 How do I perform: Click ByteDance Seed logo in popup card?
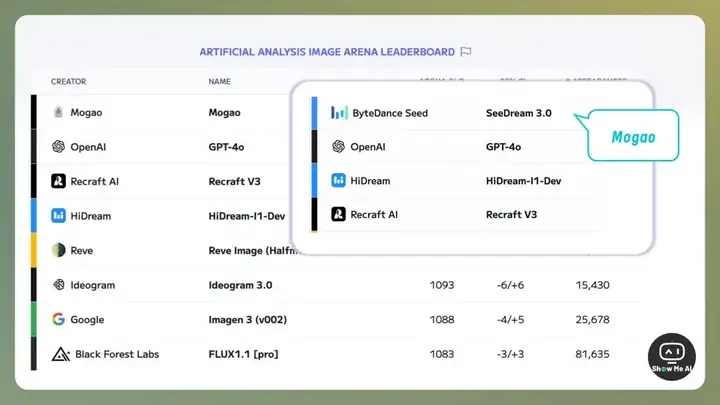339,112
